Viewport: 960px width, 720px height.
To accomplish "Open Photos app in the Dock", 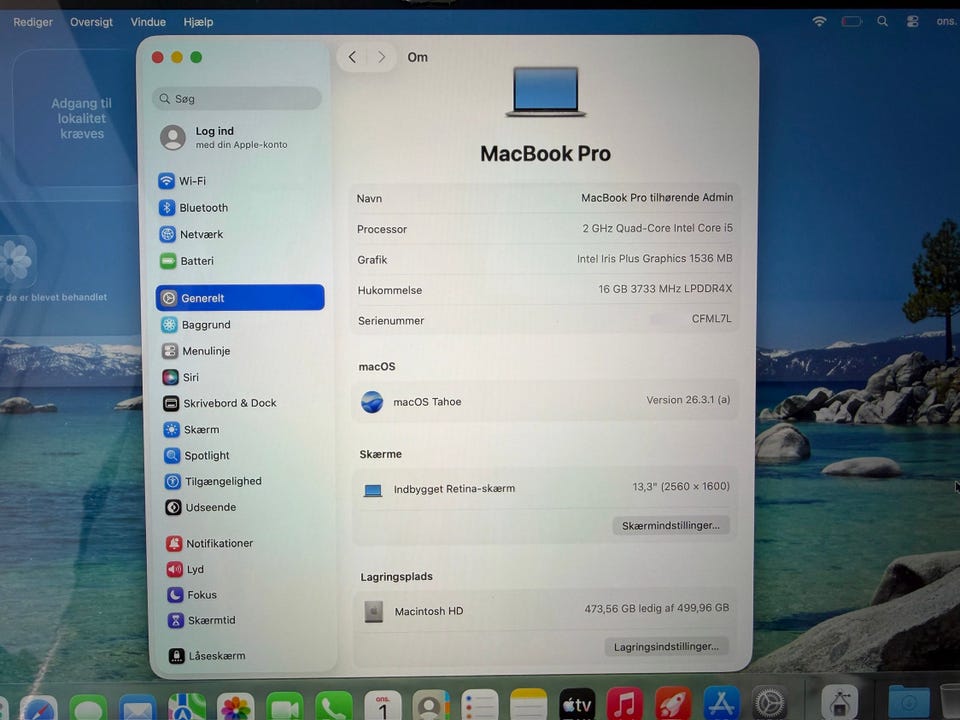I will 236,708.
